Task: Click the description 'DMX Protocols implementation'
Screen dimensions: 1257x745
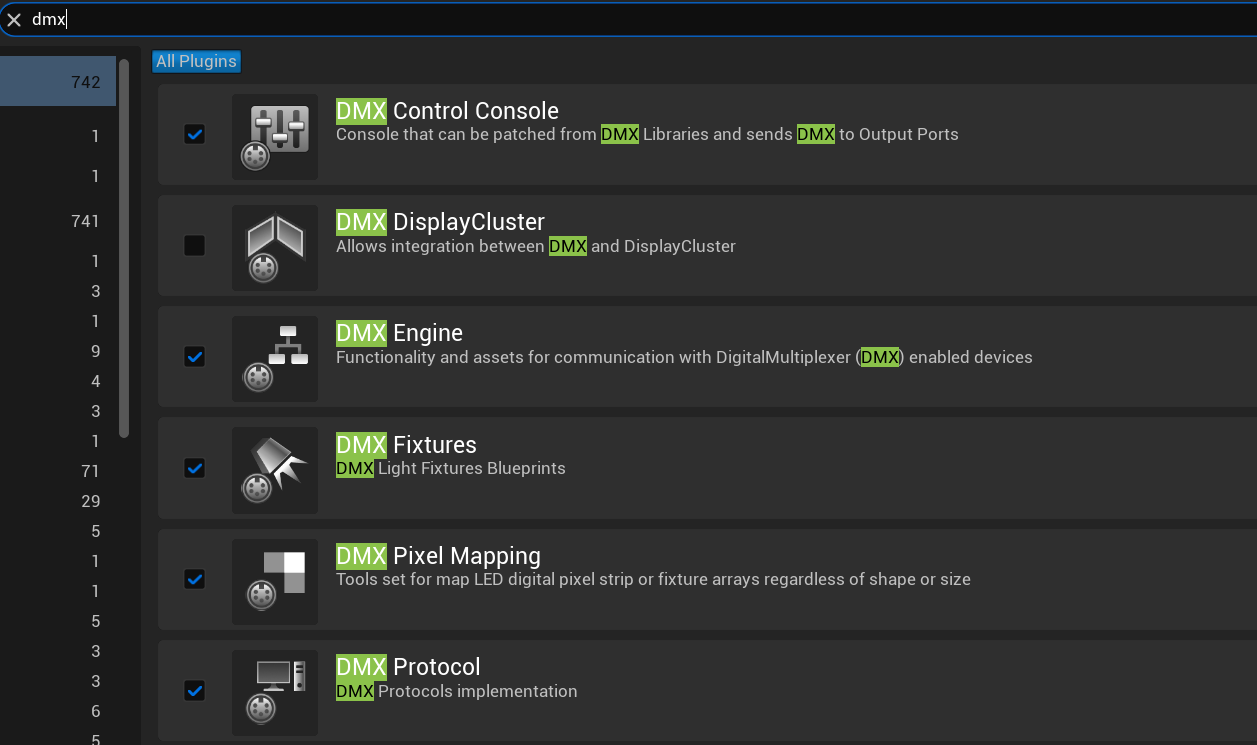Action: [457, 691]
